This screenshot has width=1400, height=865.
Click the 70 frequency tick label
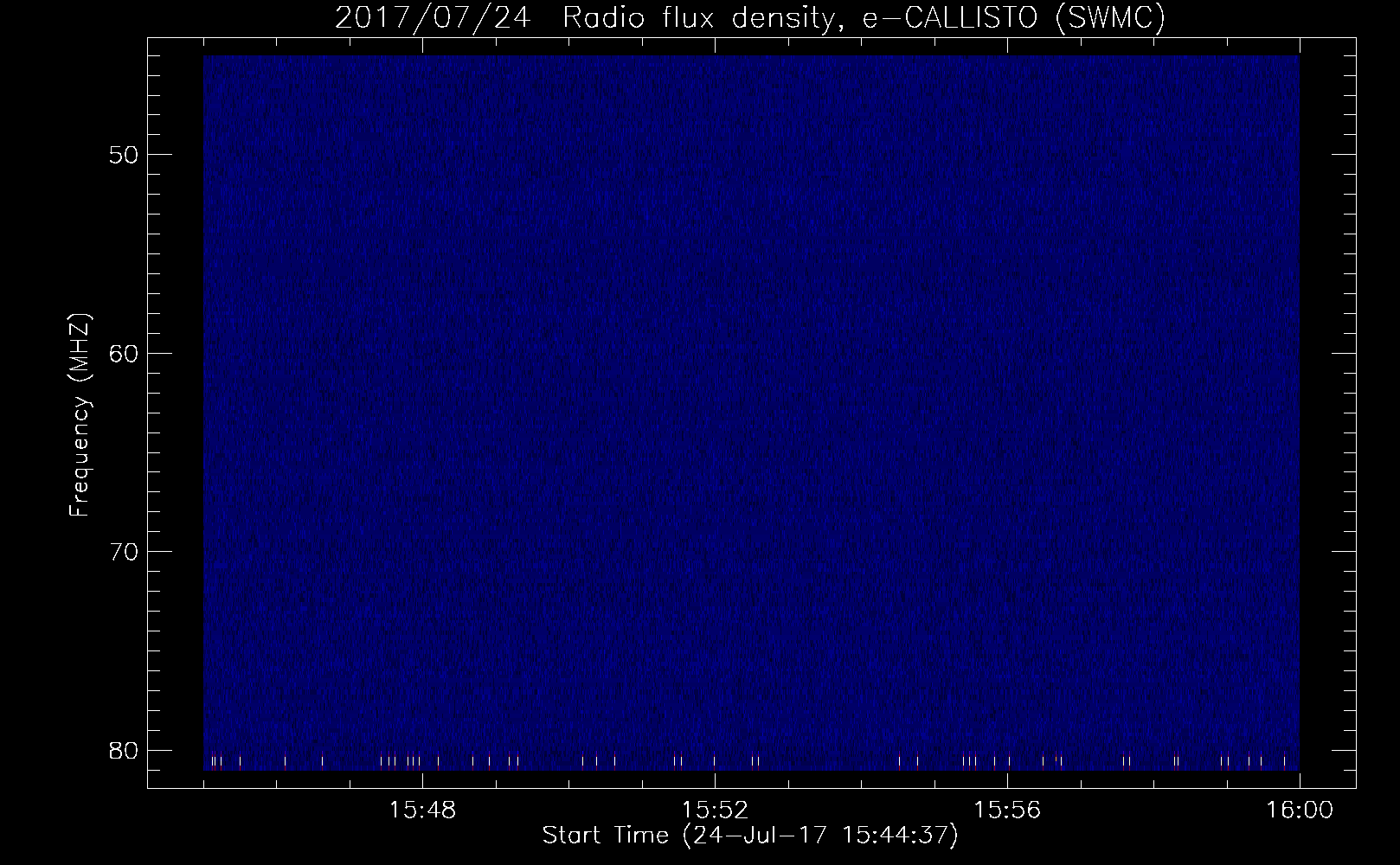point(123,551)
